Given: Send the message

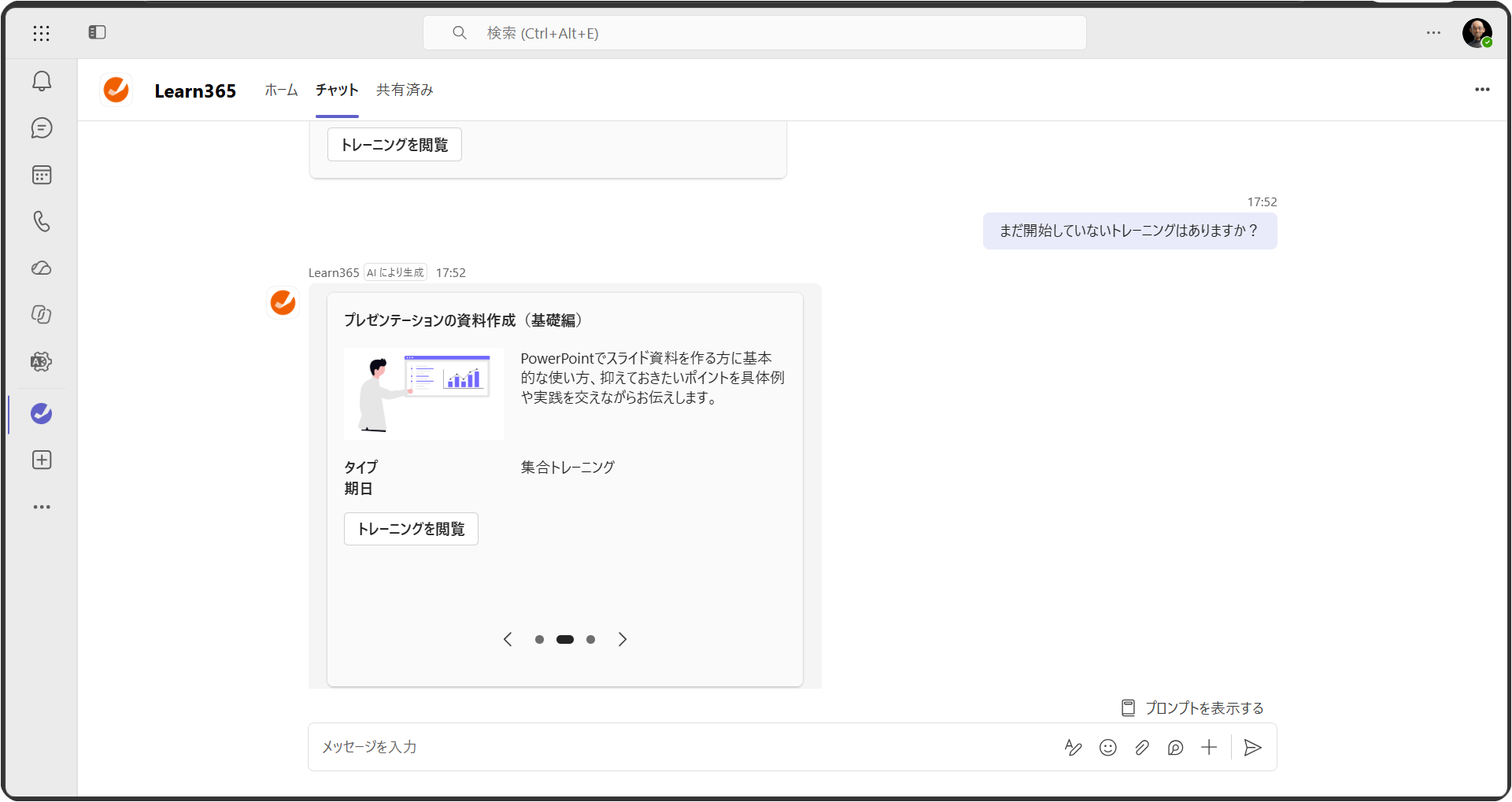Looking at the screenshot, I should tap(1252, 748).
